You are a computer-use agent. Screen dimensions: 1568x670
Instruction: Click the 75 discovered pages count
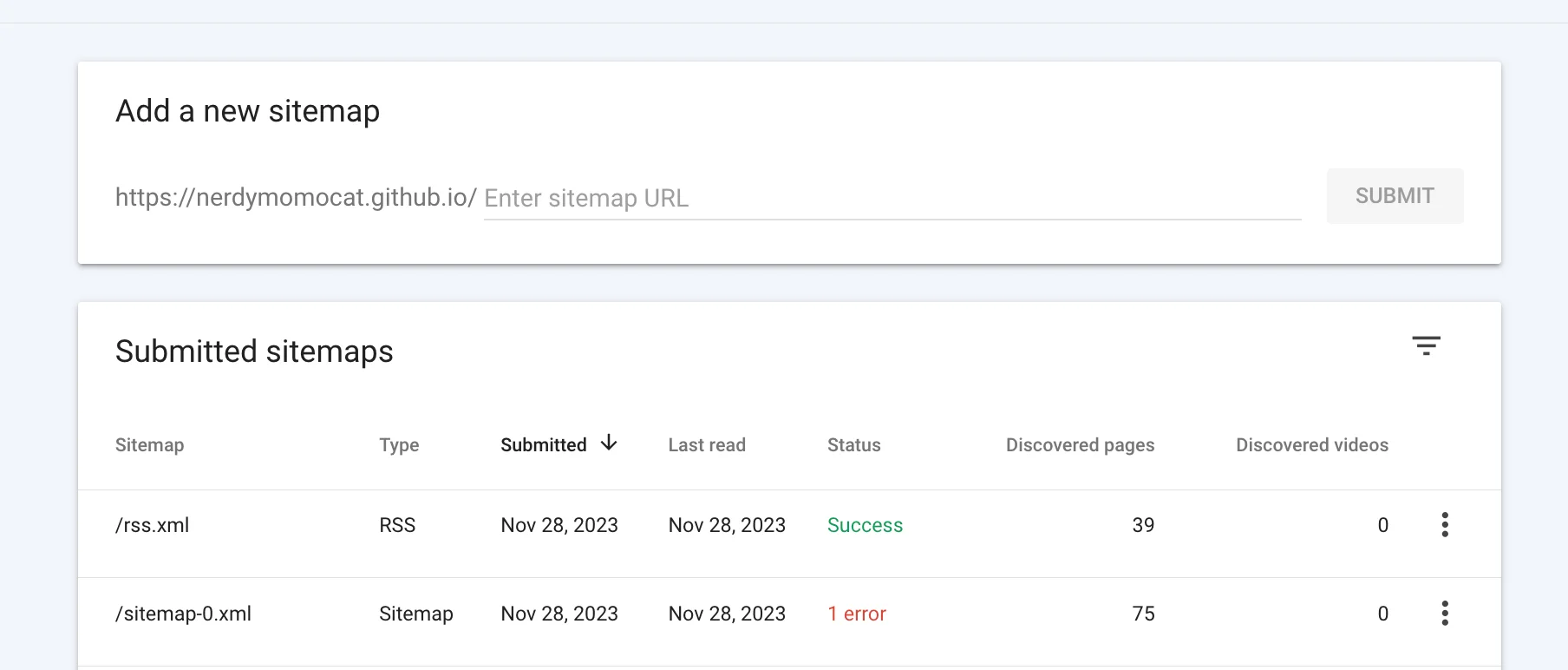click(x=1143, y=614)
